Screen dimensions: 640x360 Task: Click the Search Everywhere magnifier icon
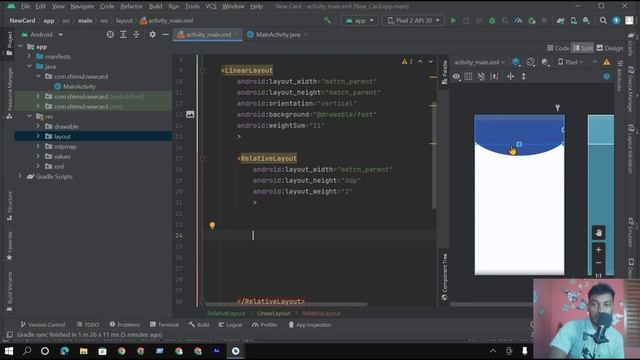(603, 20)
